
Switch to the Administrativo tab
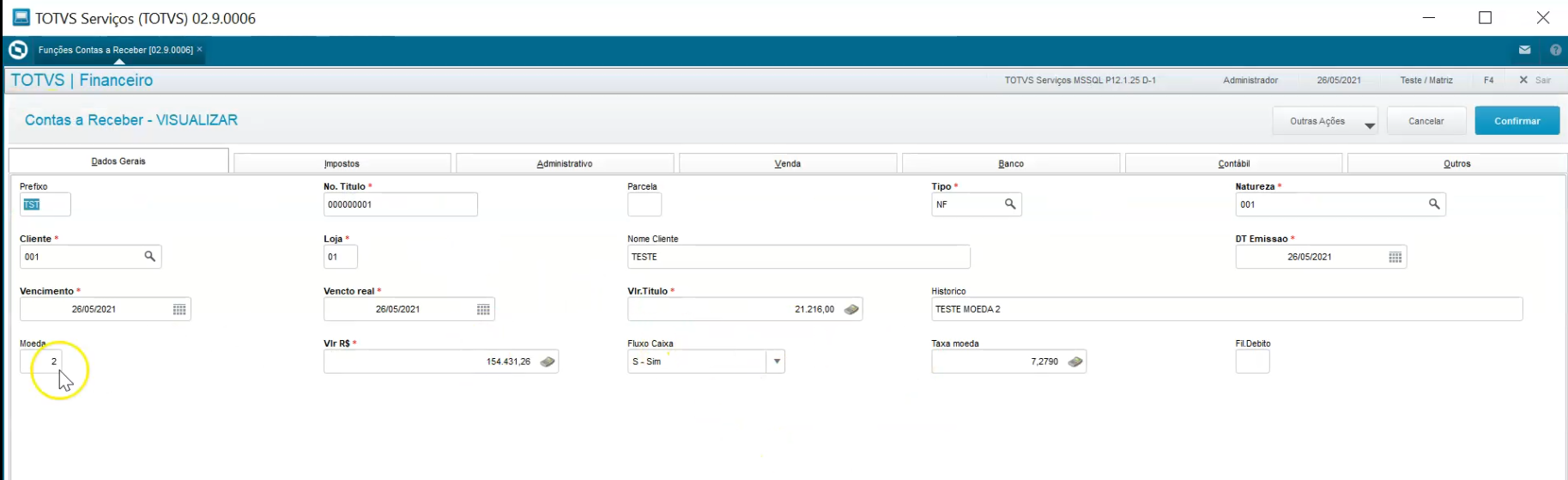click(565, 163)
